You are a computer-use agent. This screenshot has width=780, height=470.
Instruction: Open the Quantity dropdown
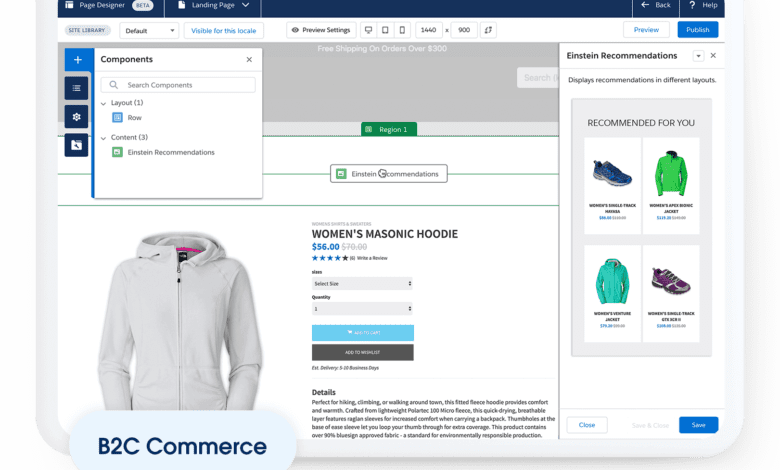tap(362, 309)
